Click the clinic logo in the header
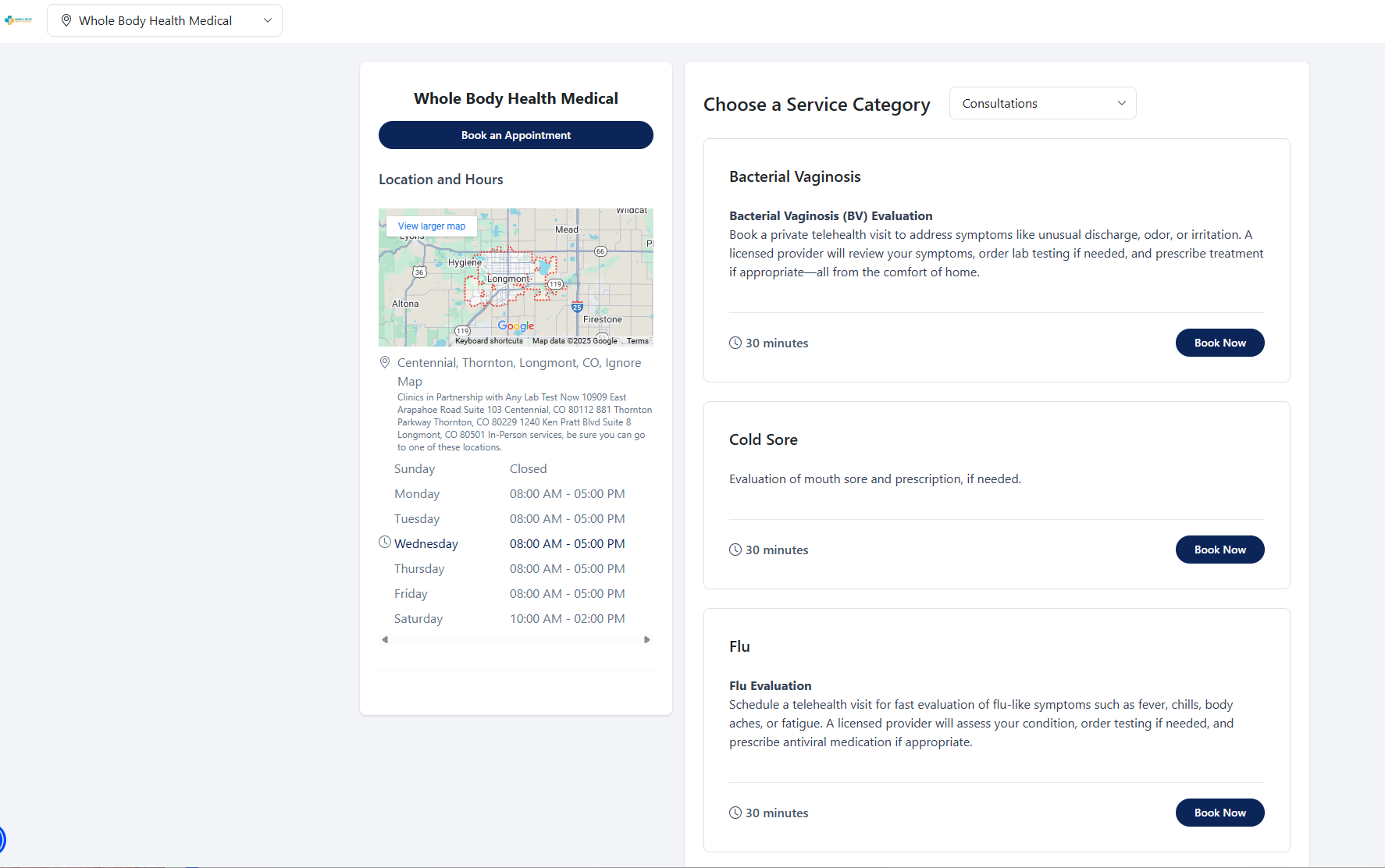The image size is (1385, 868). tap(19, 20)
